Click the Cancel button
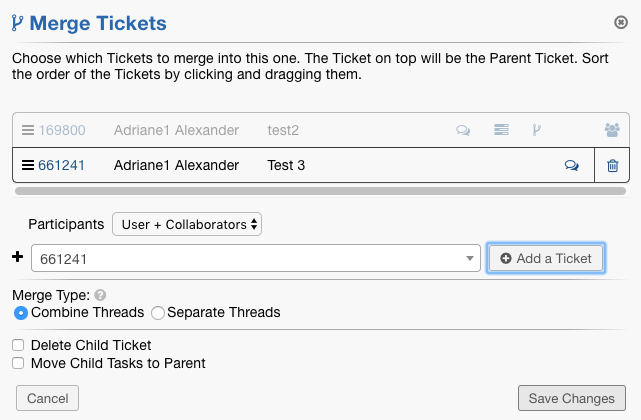Screen dimensions: 641x420 [47, 398]
